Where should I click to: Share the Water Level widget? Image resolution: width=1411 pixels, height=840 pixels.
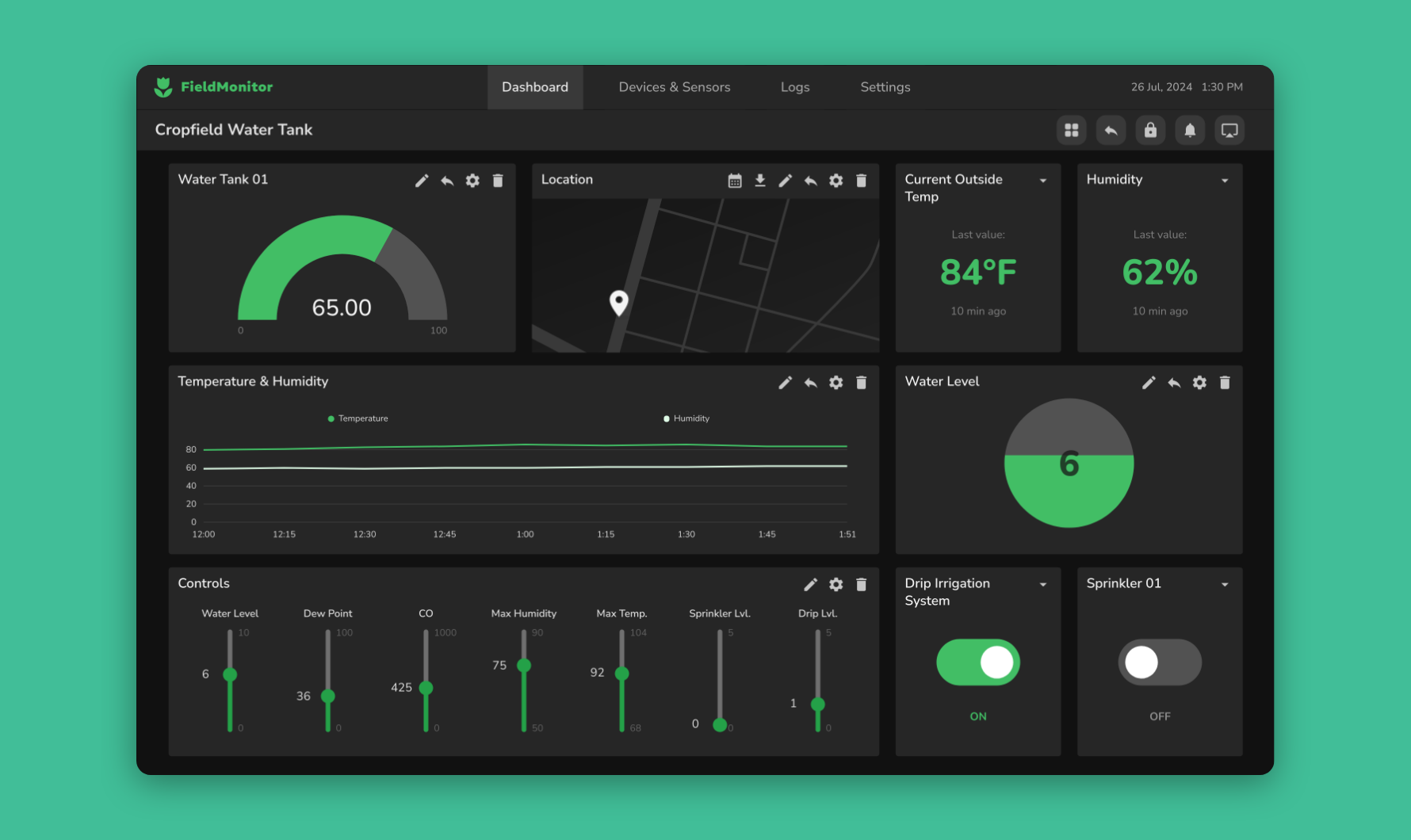pos(1174,383)
